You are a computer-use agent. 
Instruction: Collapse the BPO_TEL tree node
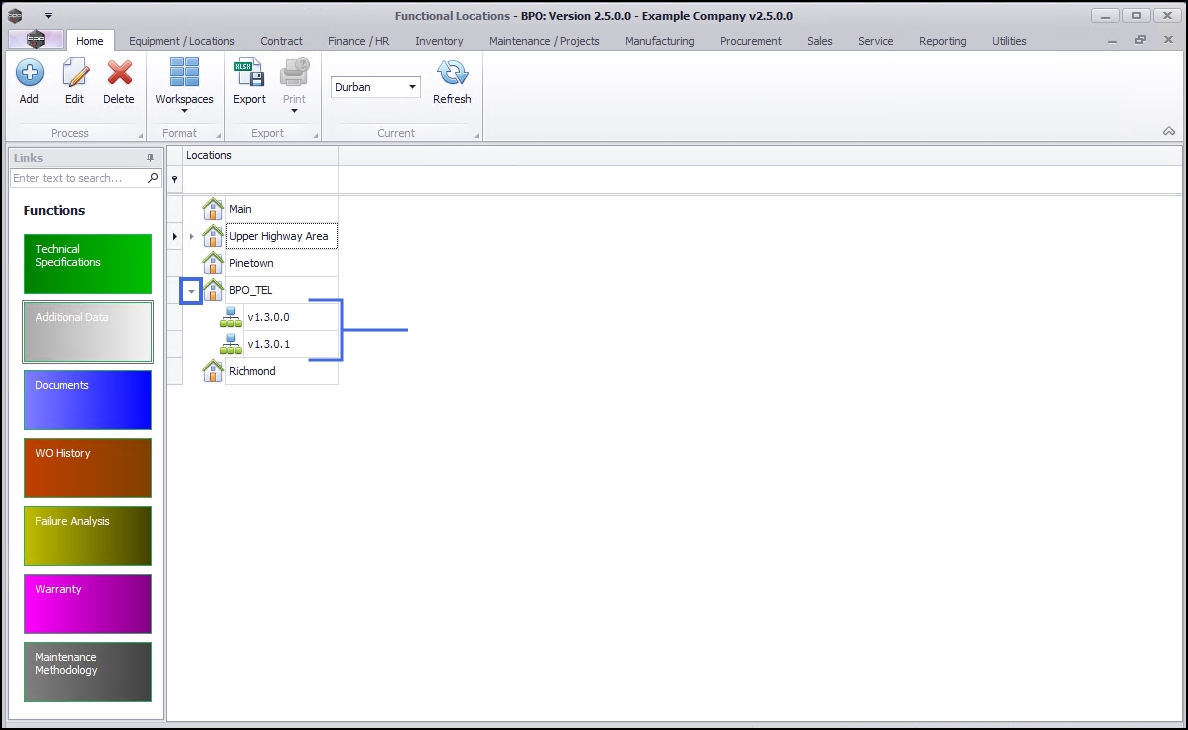(191, 291)
